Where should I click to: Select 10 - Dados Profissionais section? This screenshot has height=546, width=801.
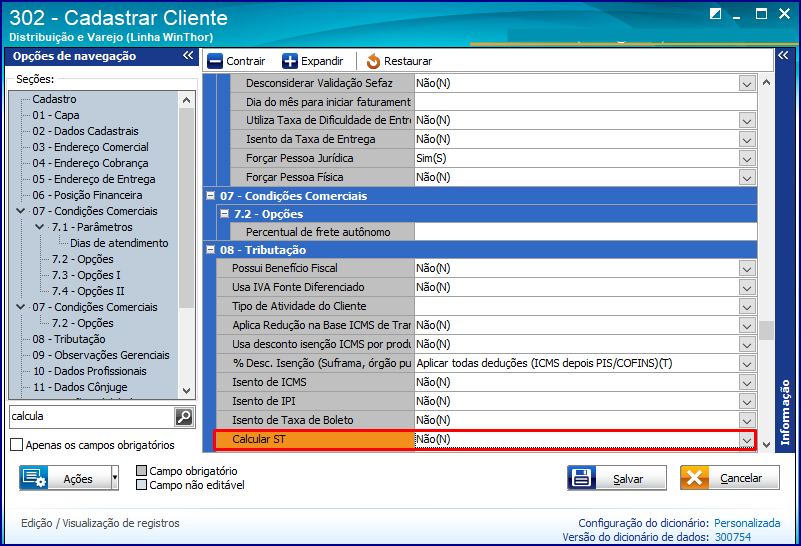point(89,371)
